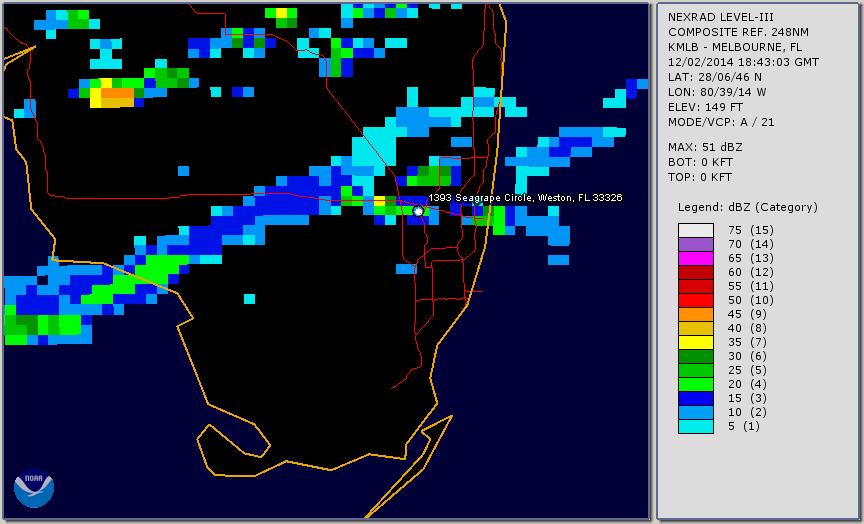Select the 50 dBZ bright red swatch
The width and height of the screenshot is (864, 524).
[x=696, y=300]
